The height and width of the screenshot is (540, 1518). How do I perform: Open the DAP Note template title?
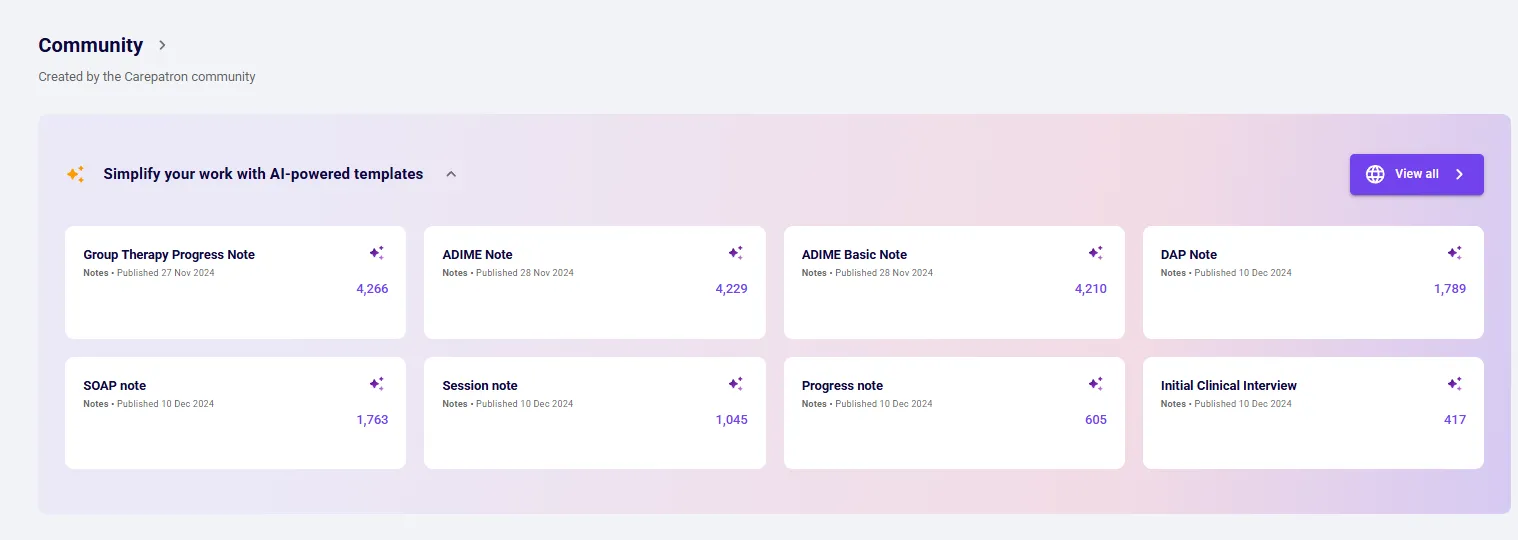[1188, 255]
